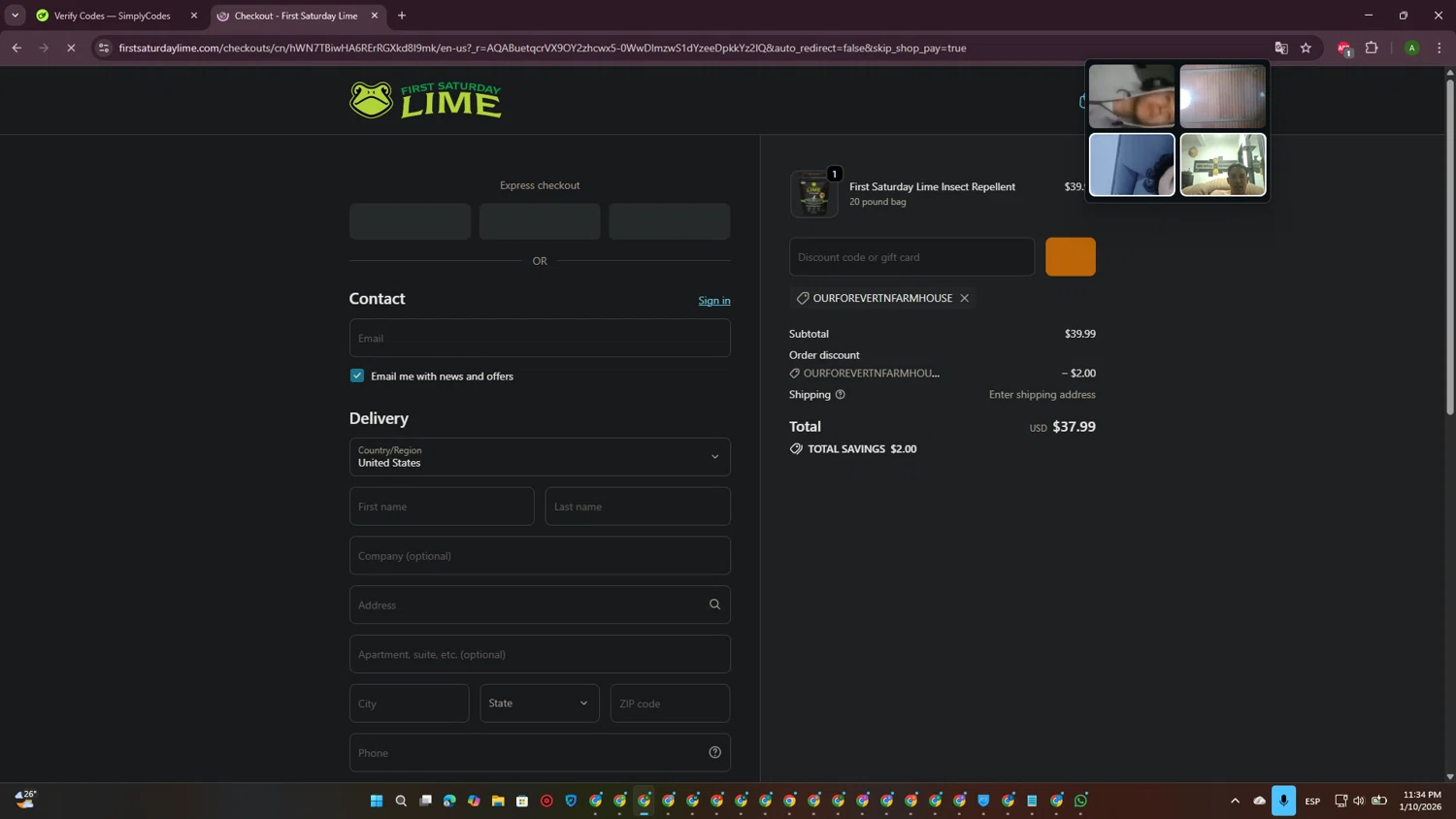The image size is (1456, 819).
Task: Open the ESP language switcher
Action: (1312, 801)
